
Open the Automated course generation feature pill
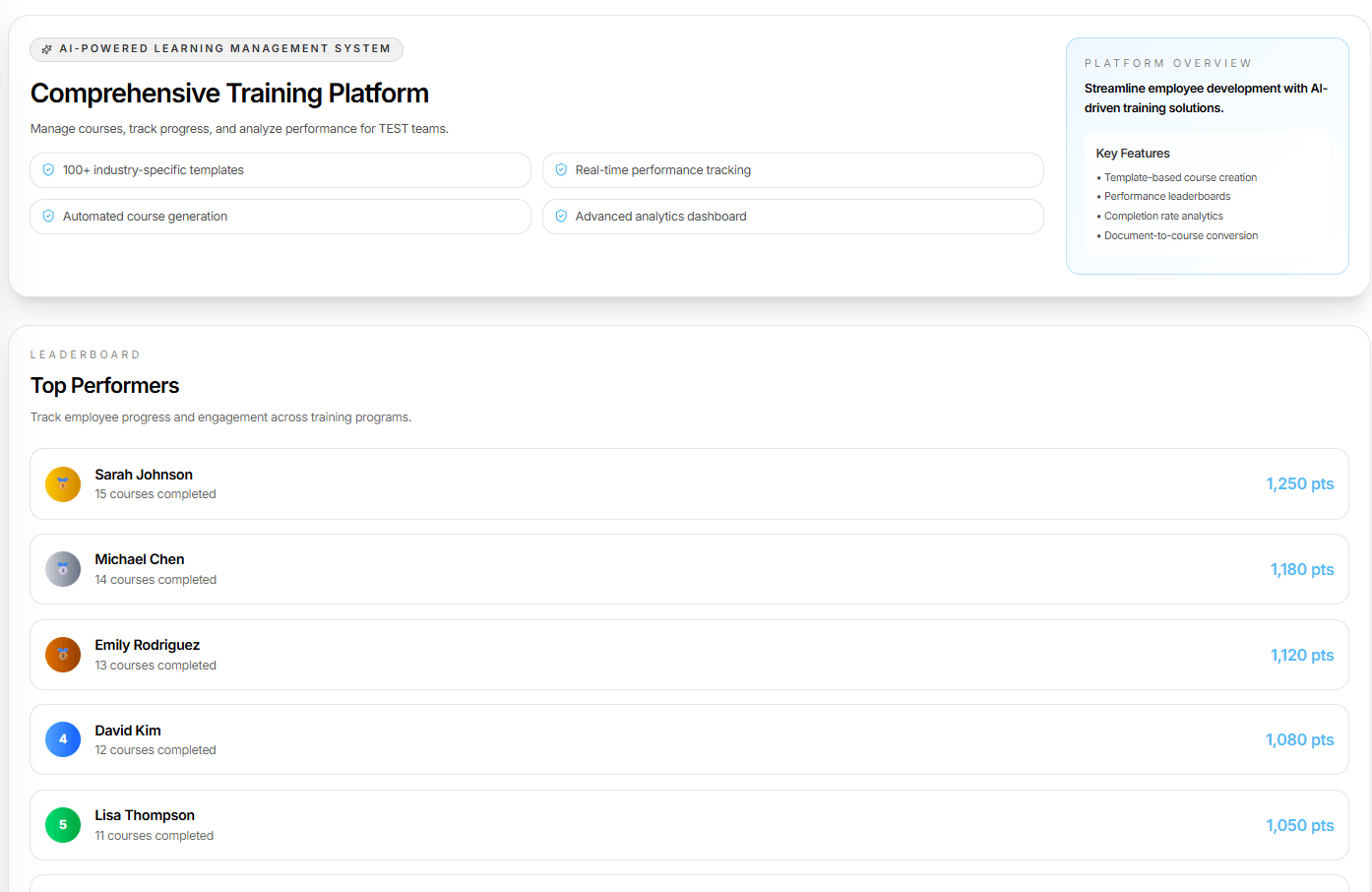[x=281, y=217]
